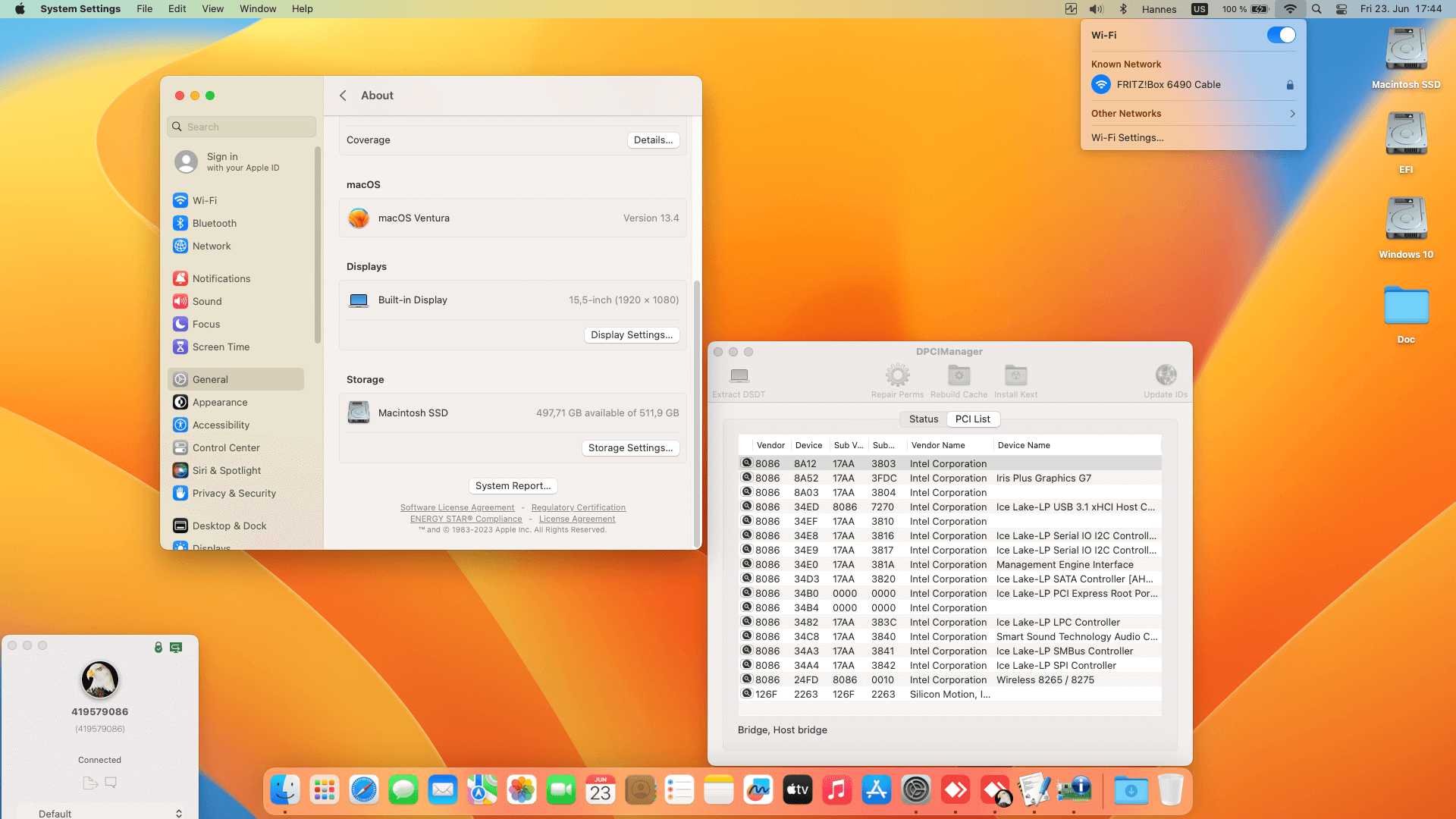Viewport: 1456px width, 819px height.
Task: Expand the Other Networks list
Action: coord(1192,114)
